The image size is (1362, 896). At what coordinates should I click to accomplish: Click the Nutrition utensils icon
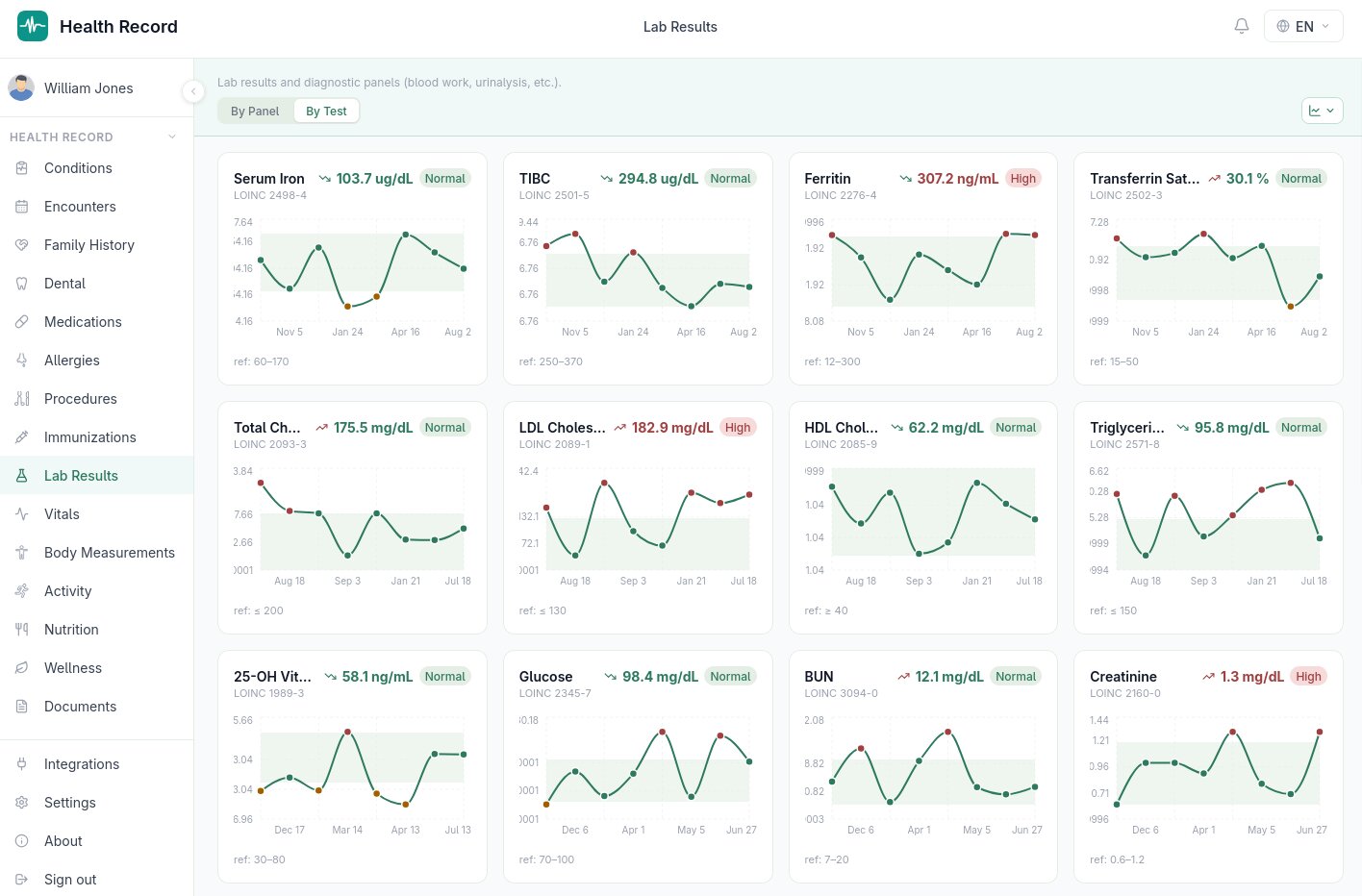(x=22, y=630)
